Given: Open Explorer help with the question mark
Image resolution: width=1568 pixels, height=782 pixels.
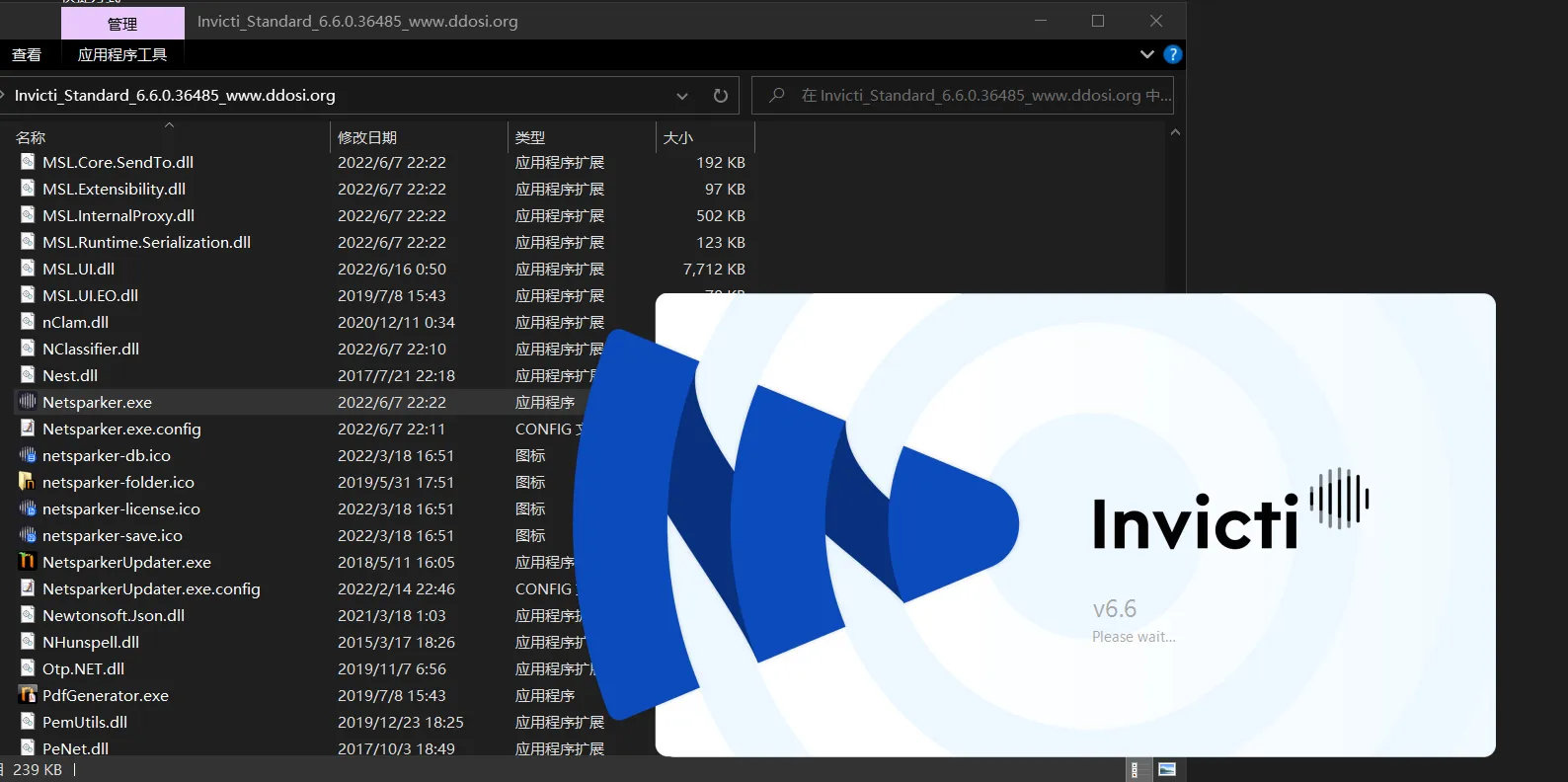Looking at the screenshot, I should [x=1173, y=54].
